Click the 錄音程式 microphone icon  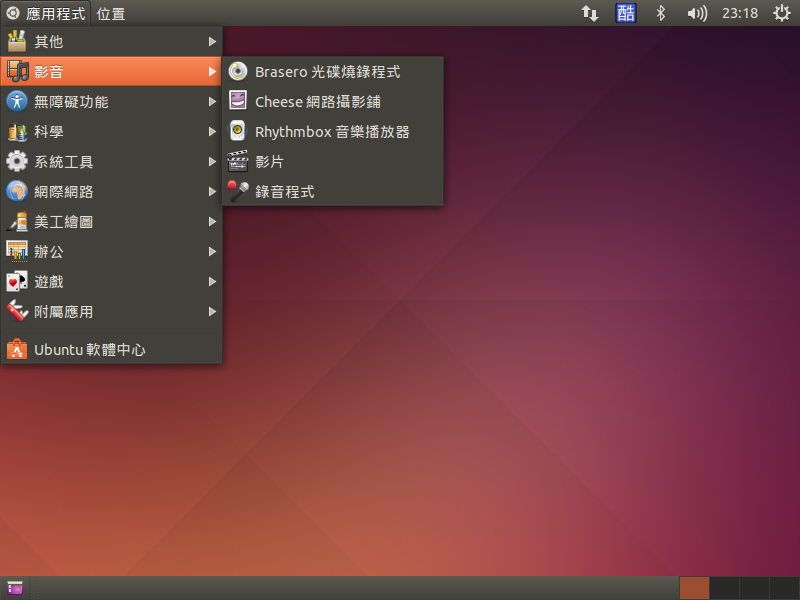(238, 192)
